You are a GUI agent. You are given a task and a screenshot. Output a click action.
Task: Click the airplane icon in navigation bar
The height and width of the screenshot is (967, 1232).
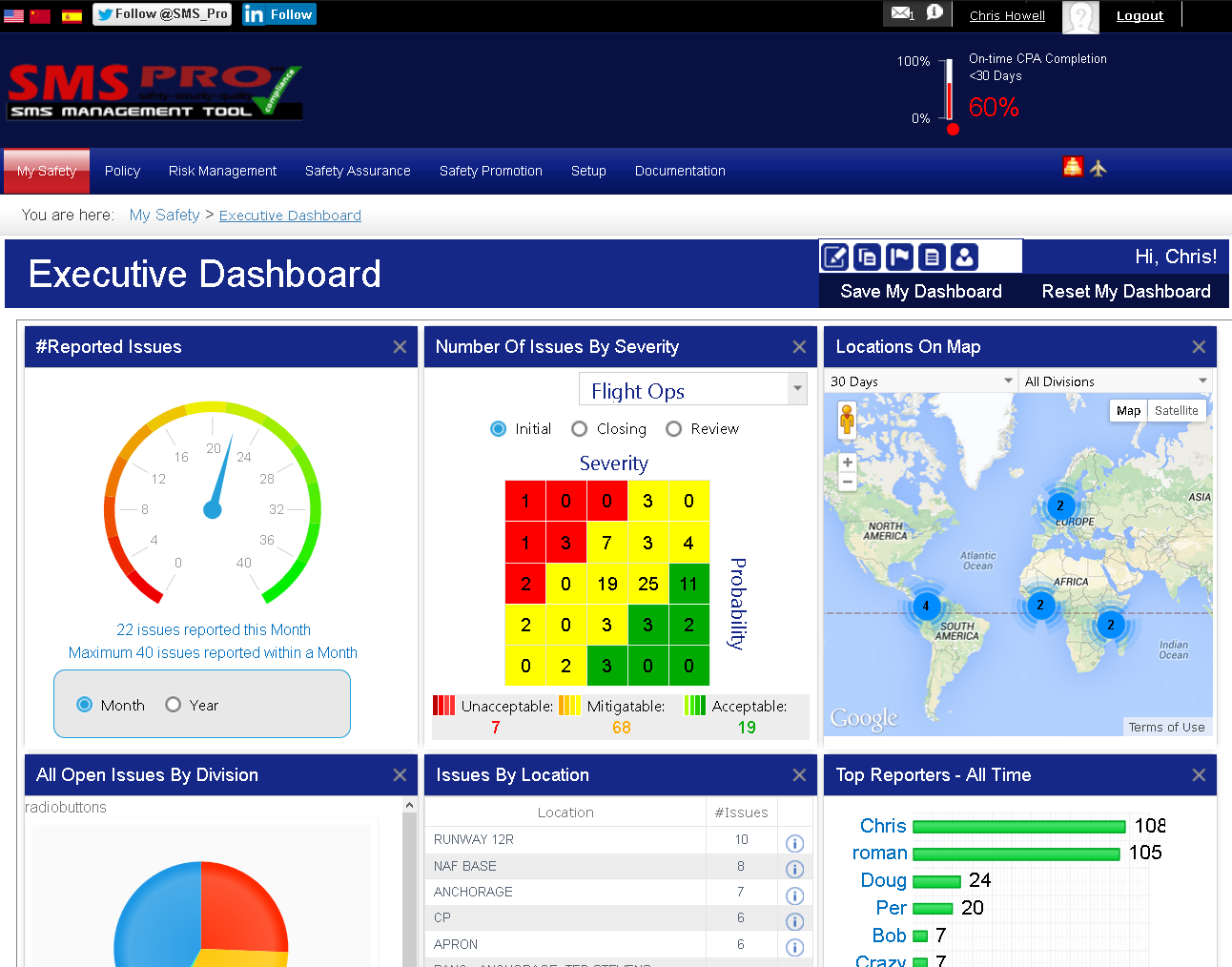coord(1099,169)
